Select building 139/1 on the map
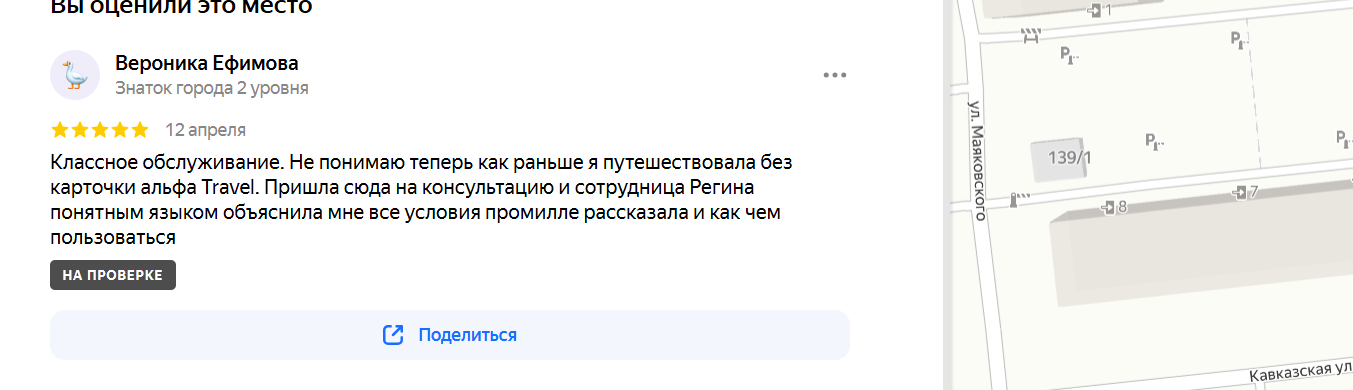 coord(1062,160)
